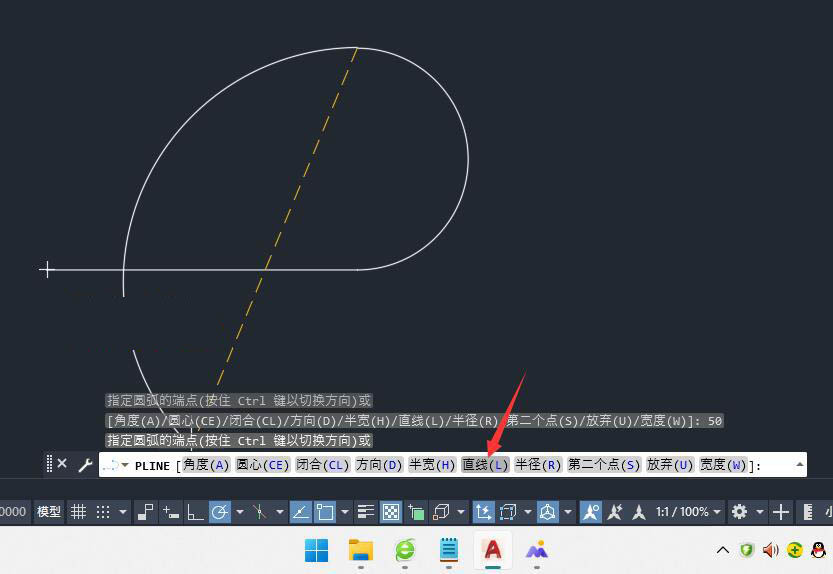This screenshot has height=574, width=833.
Task: Open workspace switching gear icon
Action: click(x=739, y=512)
